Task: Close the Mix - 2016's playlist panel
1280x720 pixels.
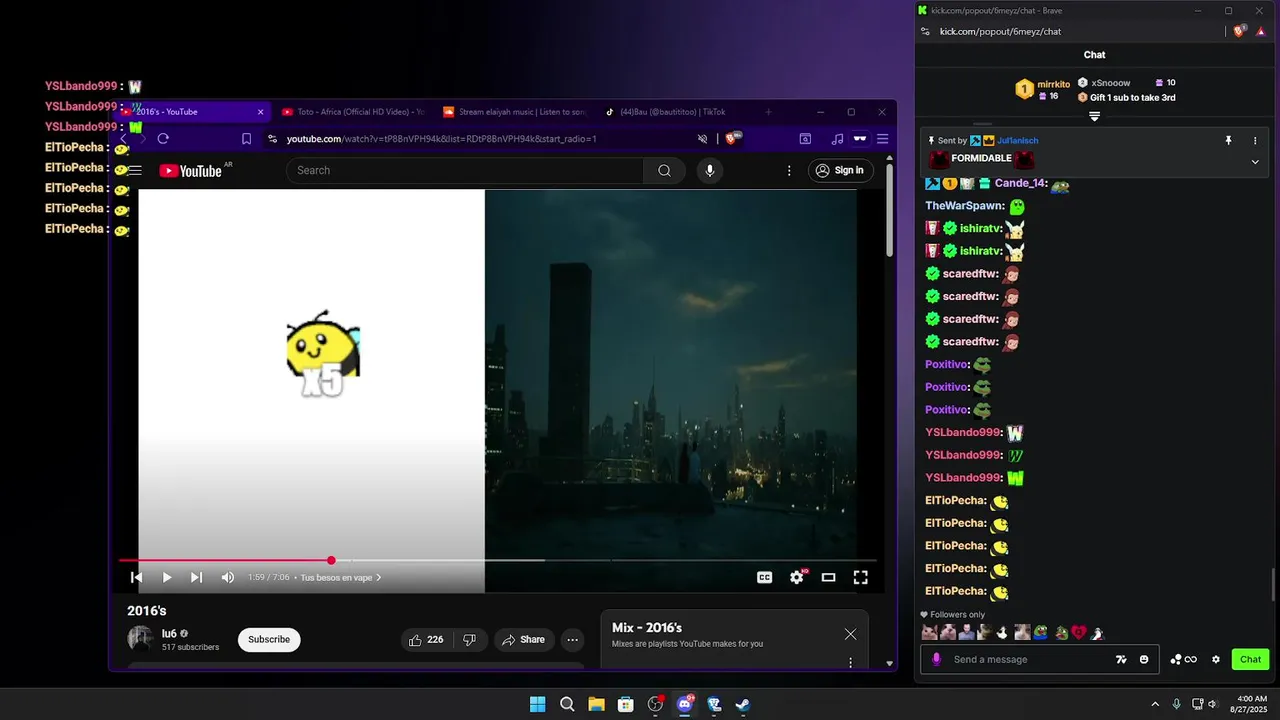Action: coord(850,634)
